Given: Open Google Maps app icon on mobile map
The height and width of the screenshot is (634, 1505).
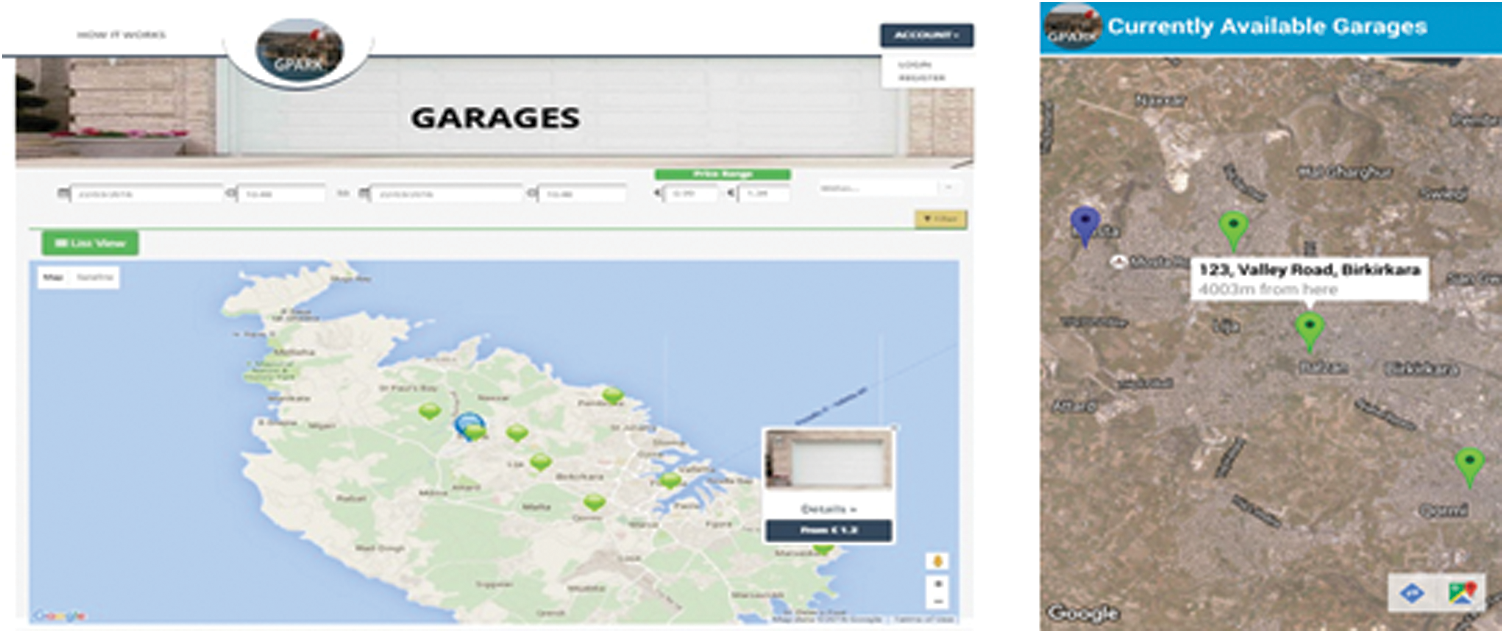Looking at the screenshot, I should coord(1462,593).
